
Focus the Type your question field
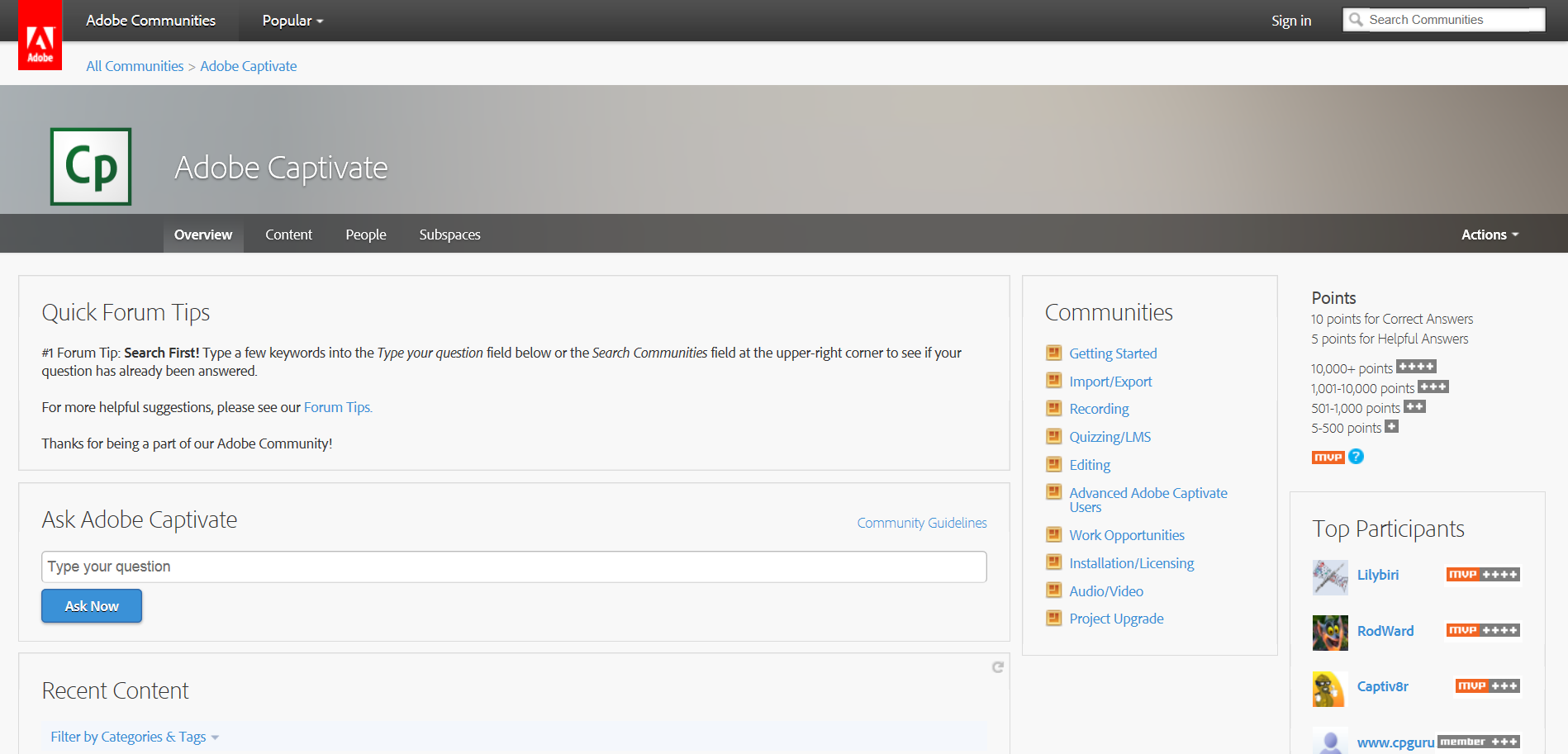coord(514,567)
